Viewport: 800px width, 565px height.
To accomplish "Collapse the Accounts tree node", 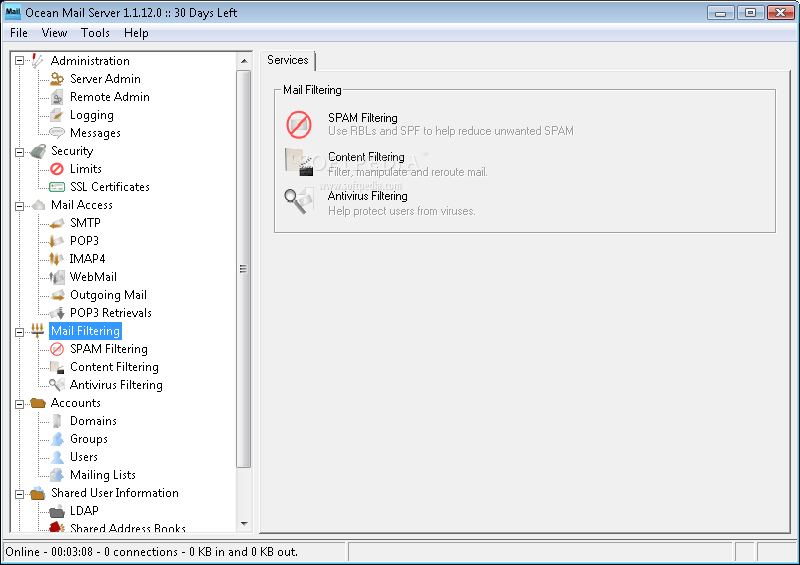I will tap(19, 404).
